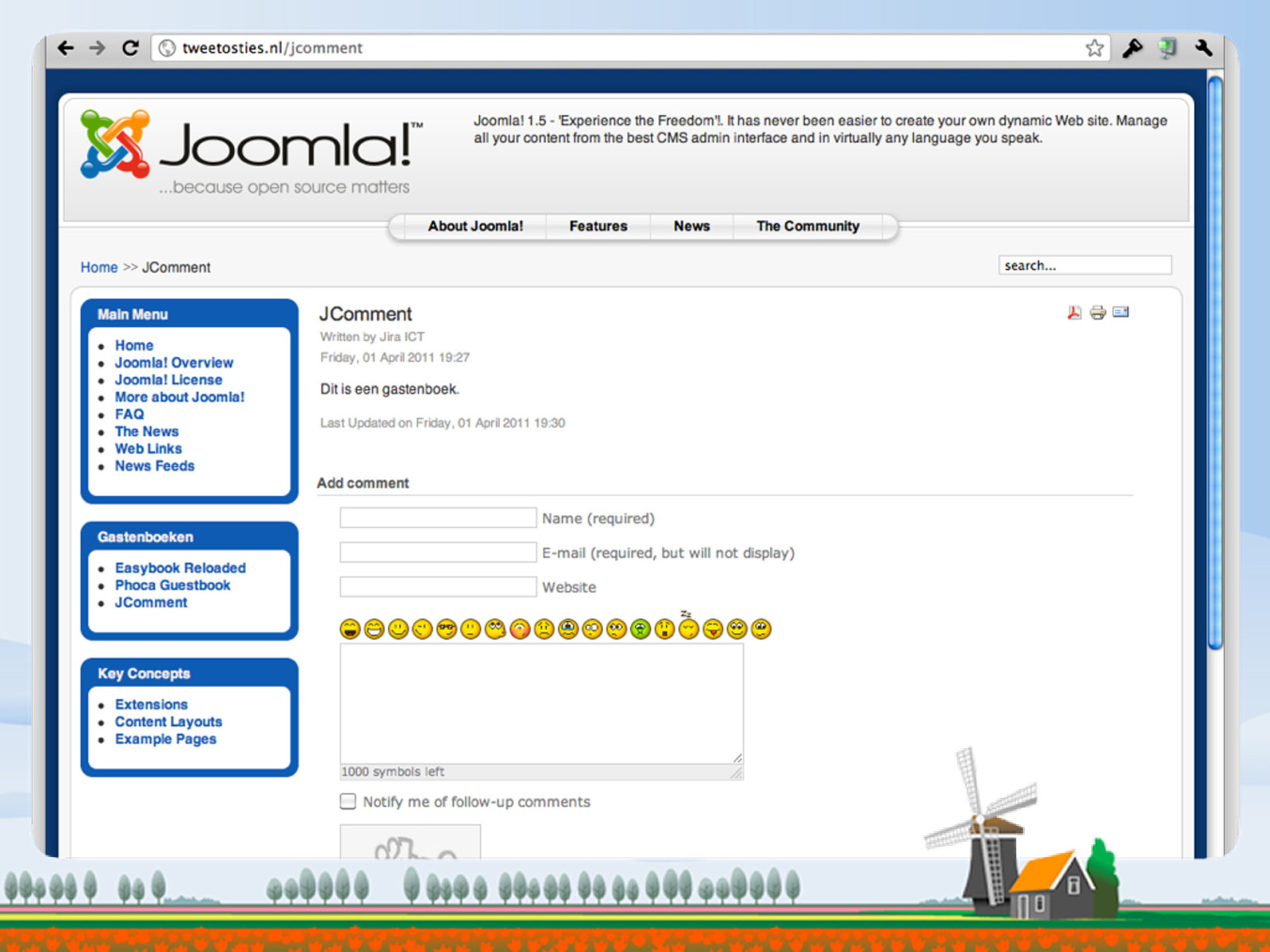Open Example Pages link
Image resolution: width=1270 pixels, height=952 pixels.
pyautogui.click(x=165, y=739)
